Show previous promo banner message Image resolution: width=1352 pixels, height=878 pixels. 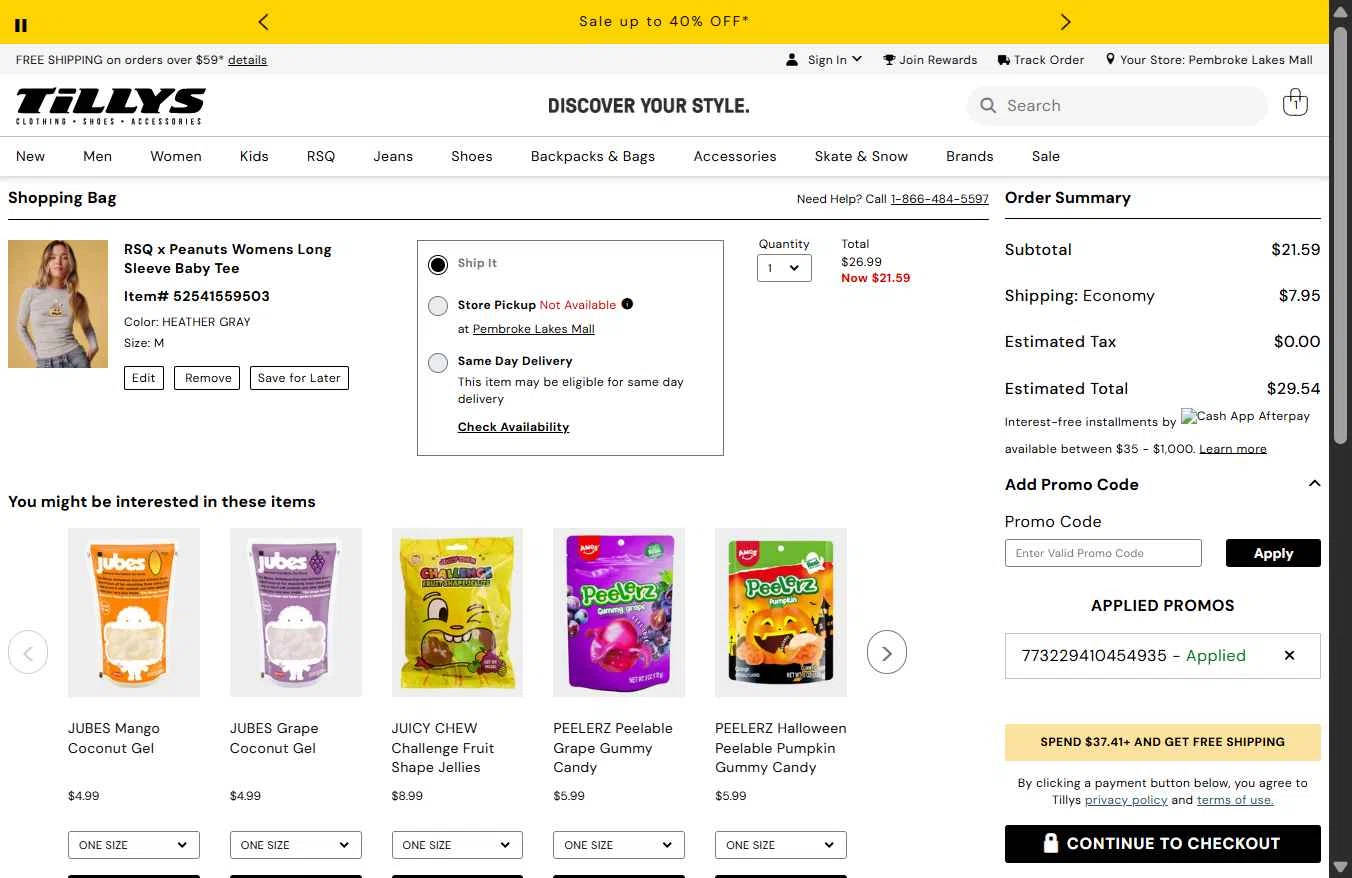tap(264, 22)
